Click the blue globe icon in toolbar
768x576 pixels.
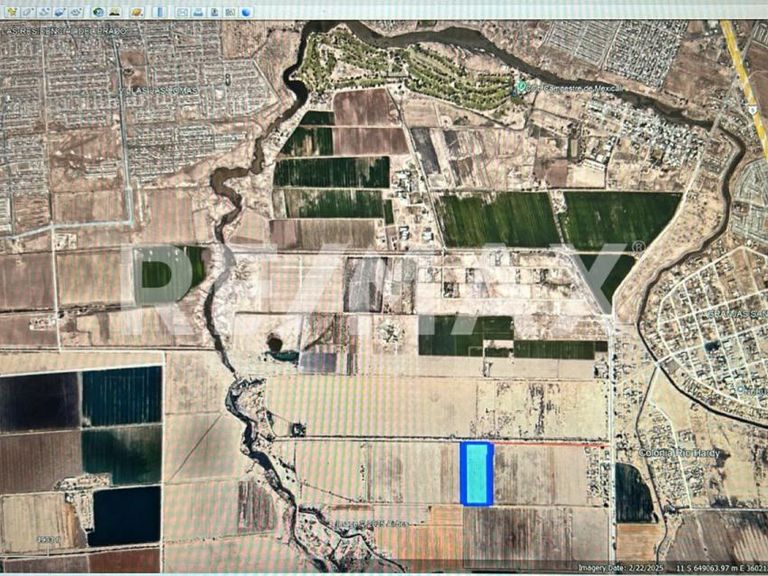[x=246, y=12]
